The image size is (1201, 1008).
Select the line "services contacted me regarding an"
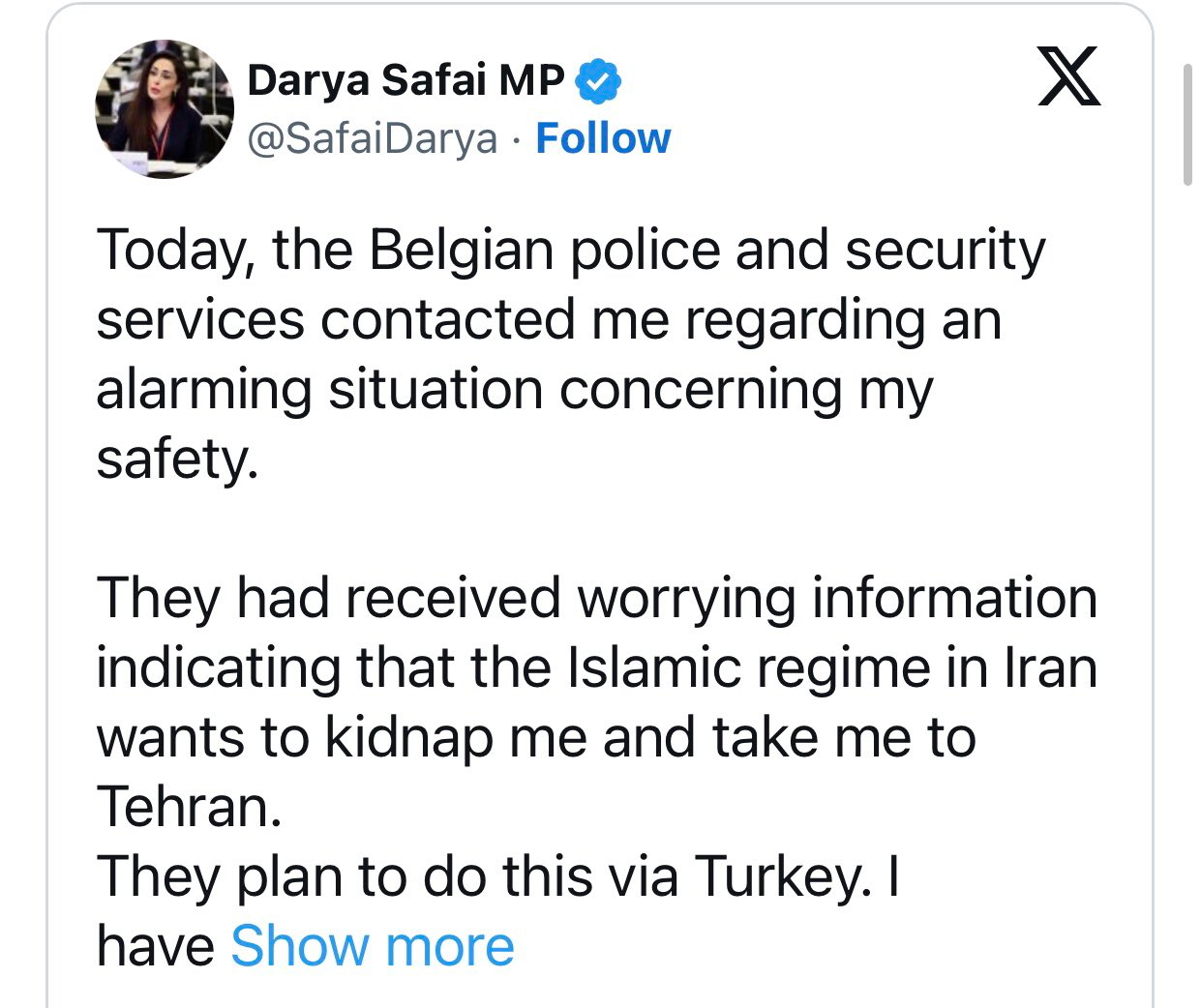[548, 320]
